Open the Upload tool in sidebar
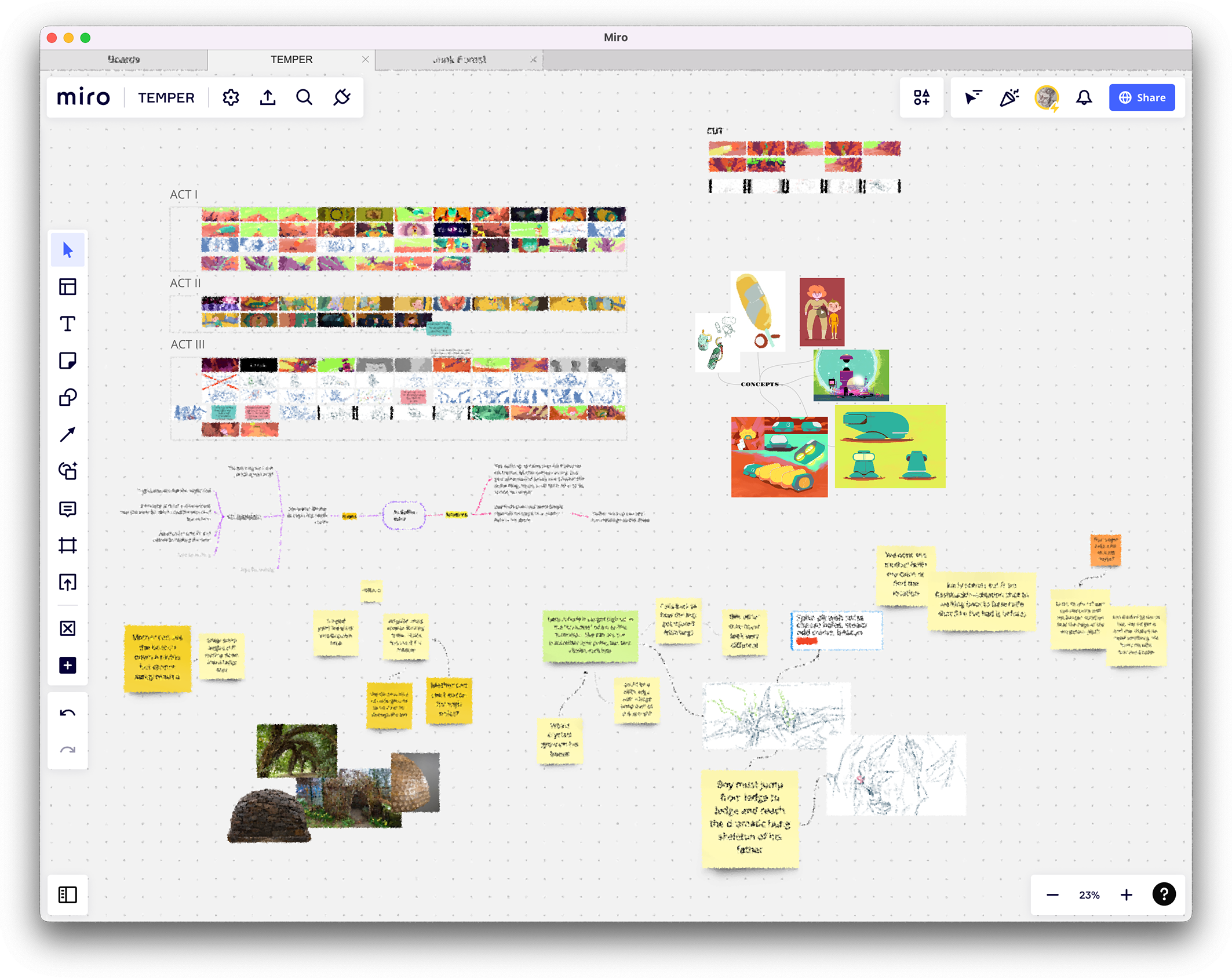Image resolution: width=1232 pixels, height=978 pixels. [68, 582]
